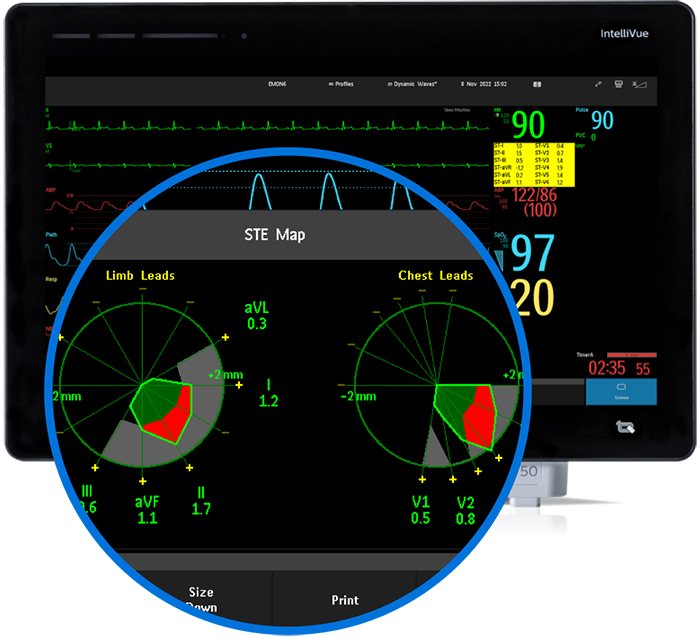
Task: Select the green heart rate numeric 90
Action: (528, 126)
